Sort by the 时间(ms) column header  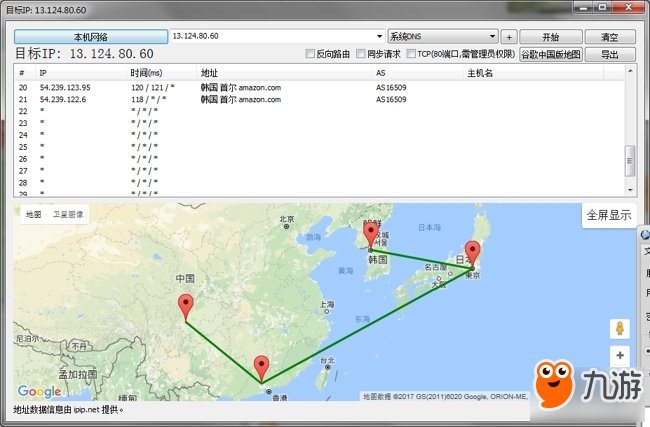tap(162, 73)
